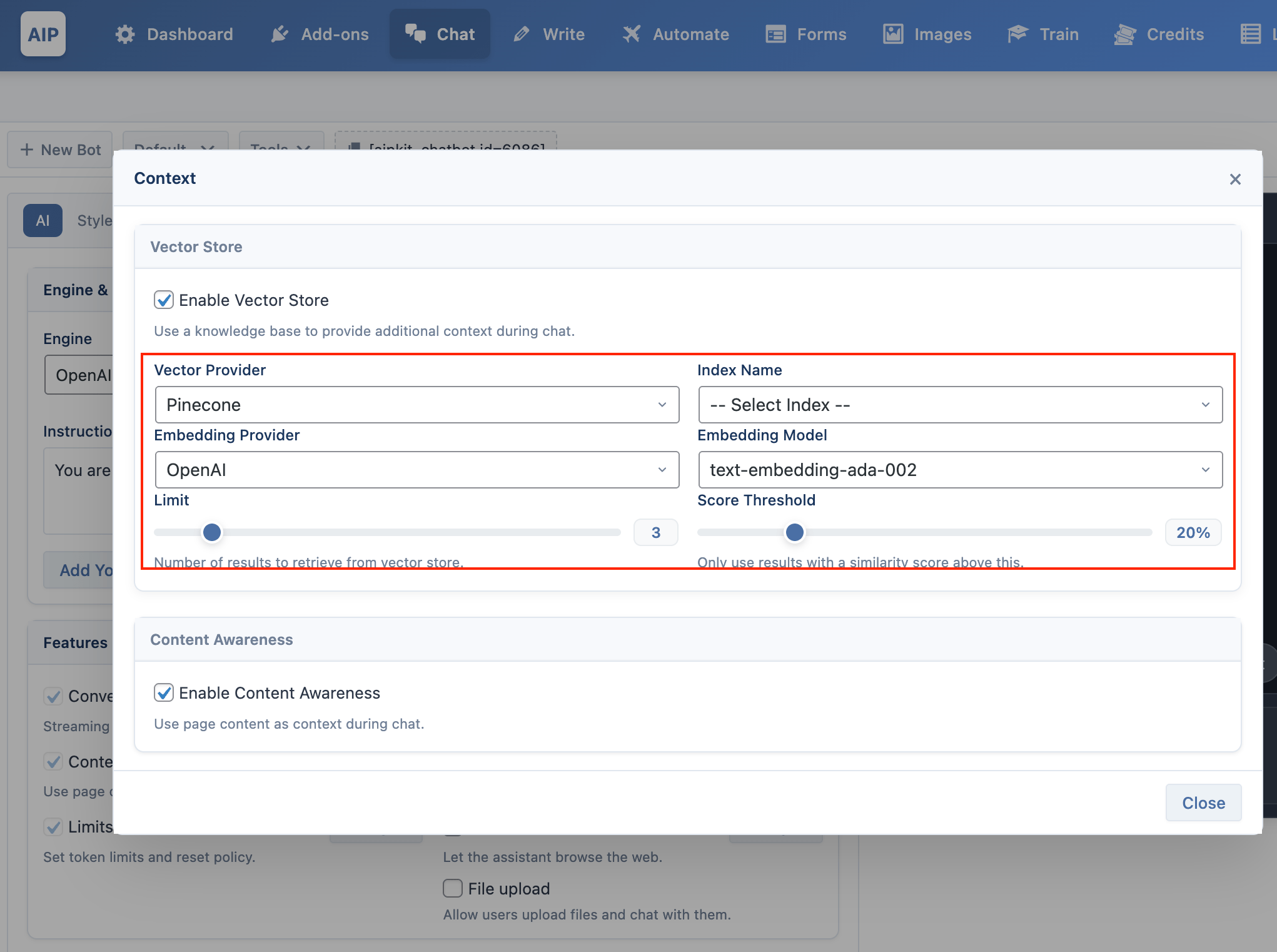1277x952 pixels.
Task: Click 'Use page content as context during chat.'
Action: tap(289, 724)
